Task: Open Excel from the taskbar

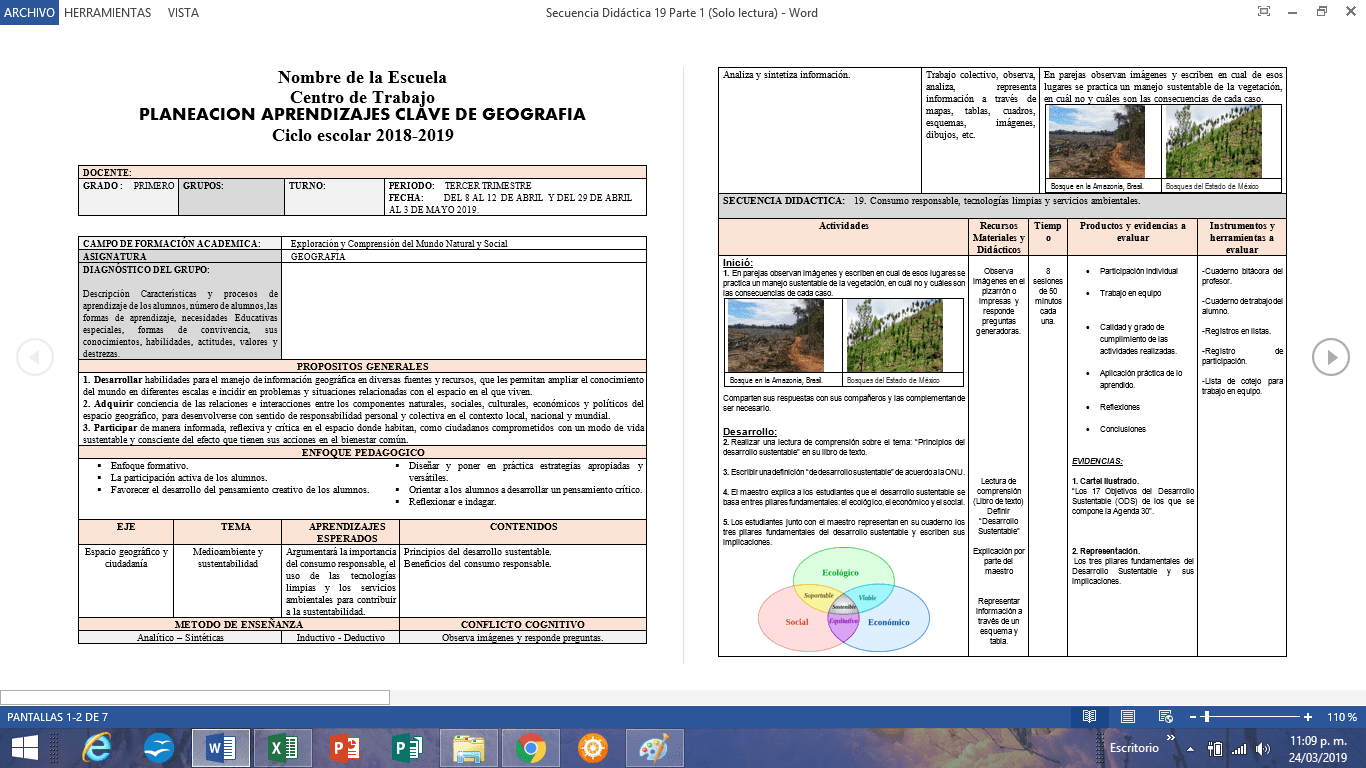Action: 284,748
